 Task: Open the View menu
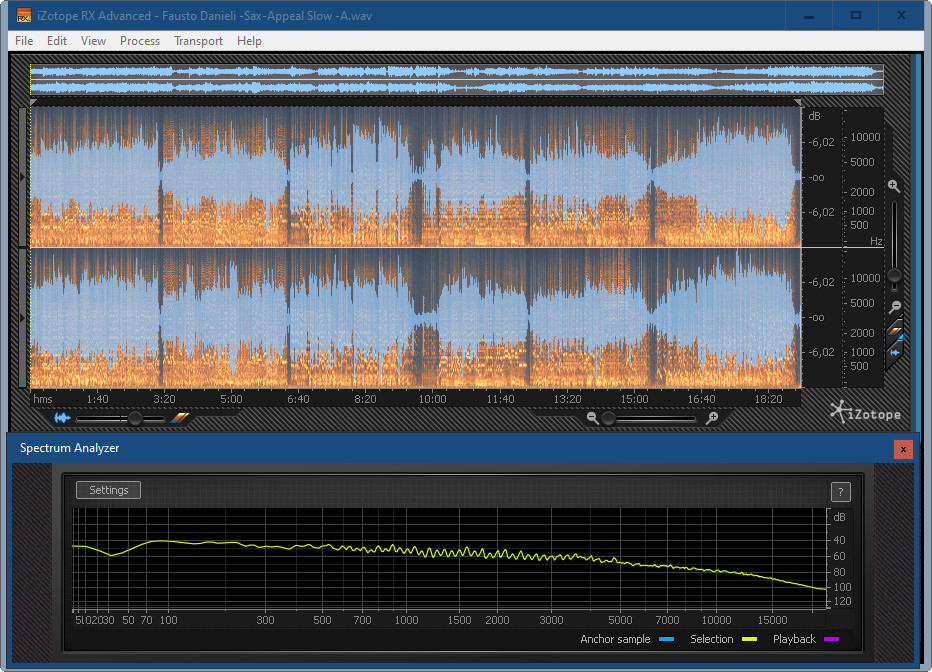(x=93, y=41)
